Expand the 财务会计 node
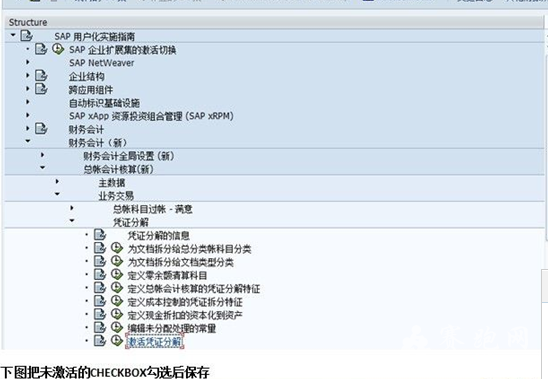548x379 pixels. [x=28, y=128]
